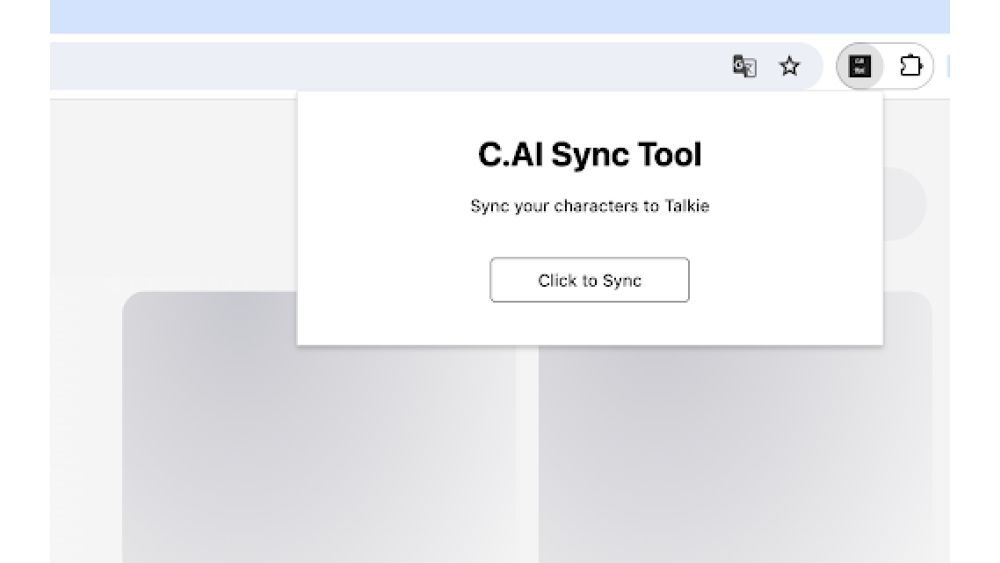
Task: Click the Click to Sync button
Action: click(589, 280)
